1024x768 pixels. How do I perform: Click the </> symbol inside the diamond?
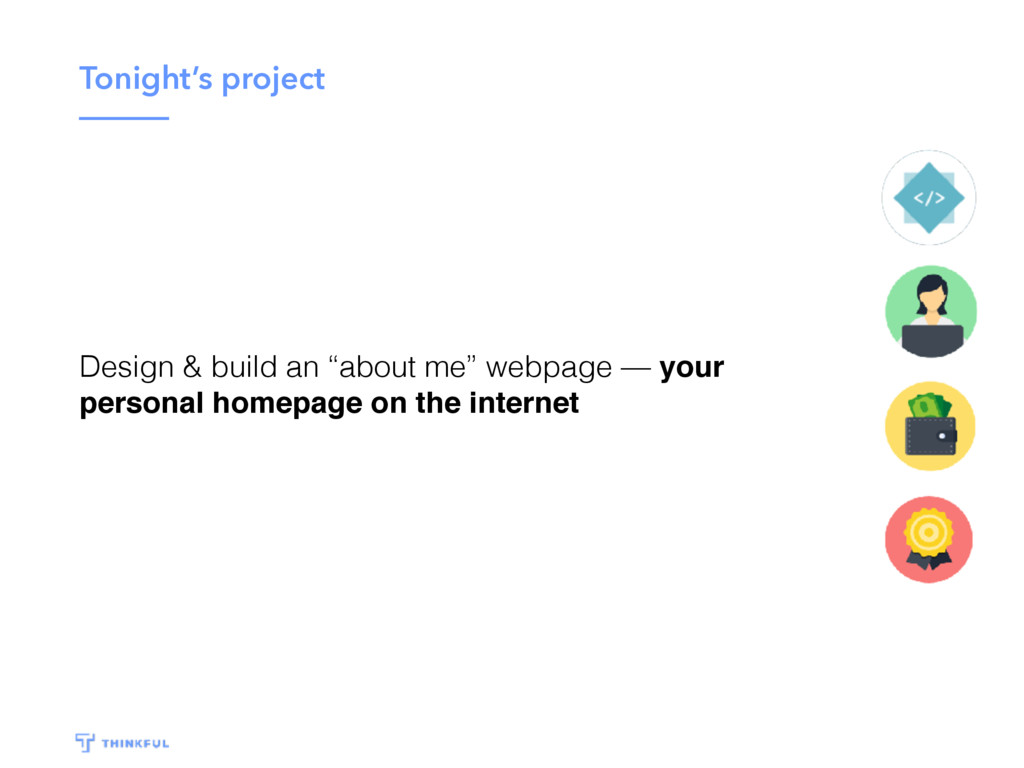pyautogui.click(x=929, y=198)
